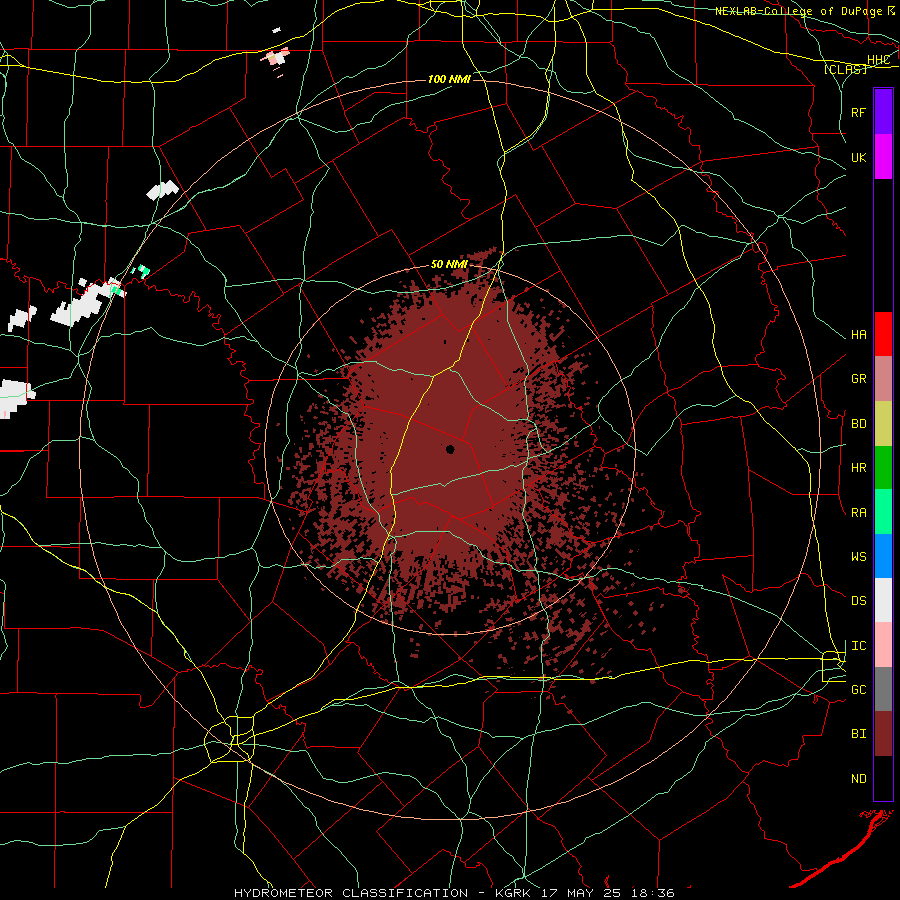The image size is (900, 900).
Task: Select the "IC" legend label
Action: pyautogui.click(x=859, y=646)
